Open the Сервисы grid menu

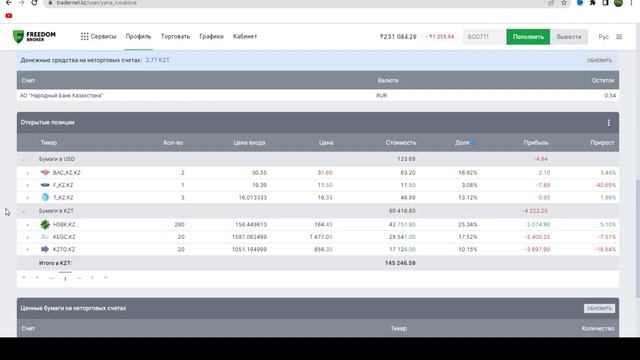pyautogui.click(x=98, y=36)
